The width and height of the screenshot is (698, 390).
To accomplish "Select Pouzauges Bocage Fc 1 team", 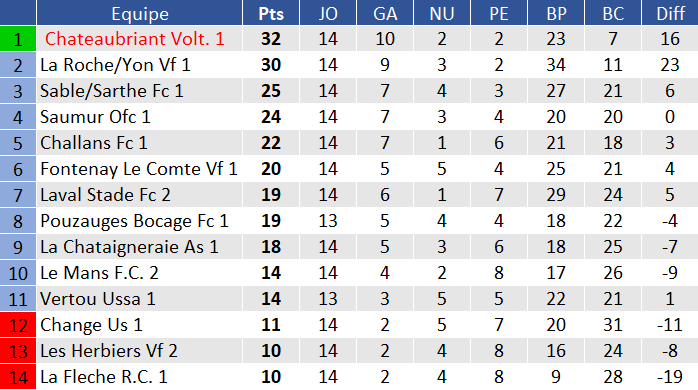I will point(134,221).
